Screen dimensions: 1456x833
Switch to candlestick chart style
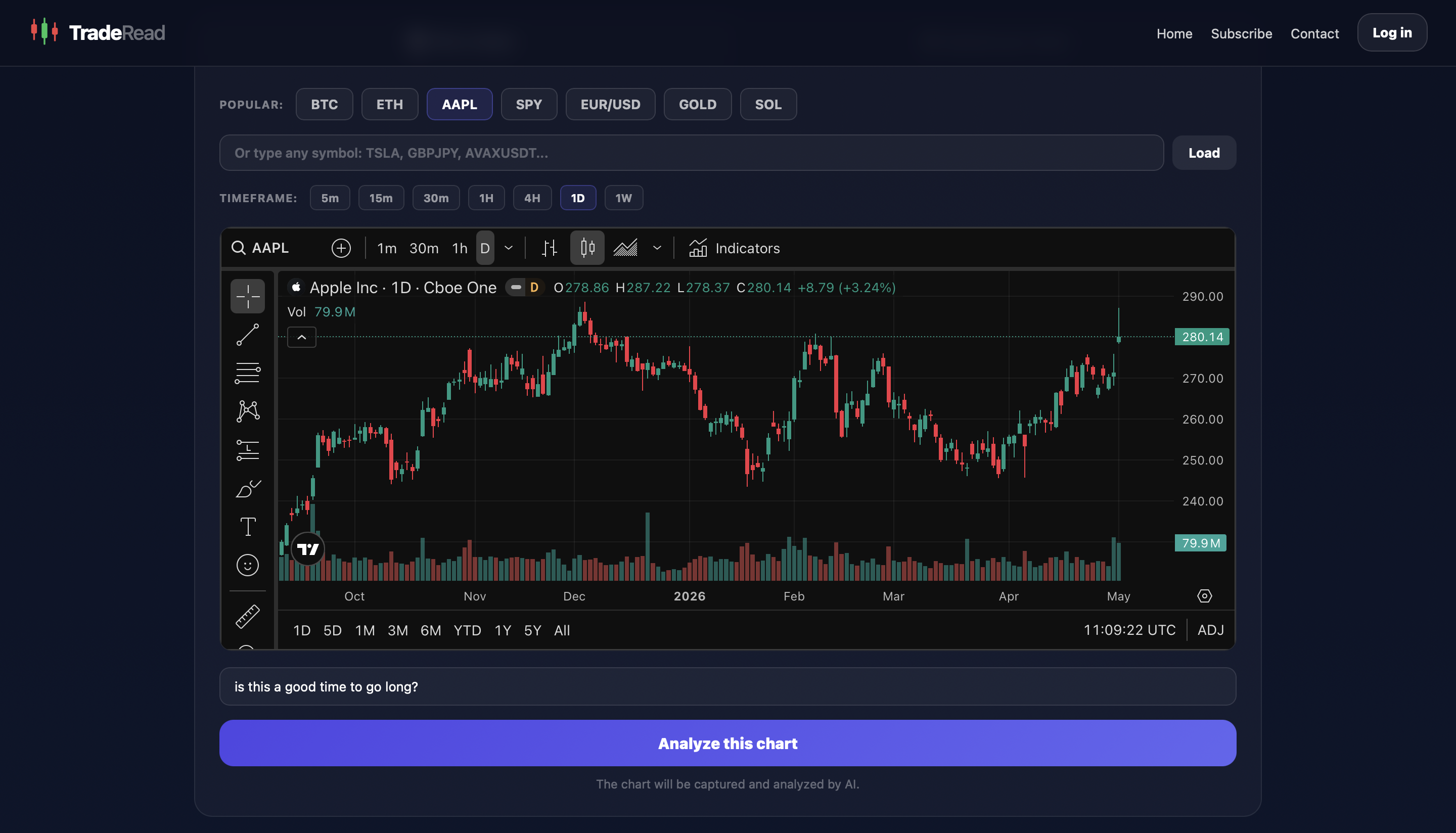[x=587, y=248]
